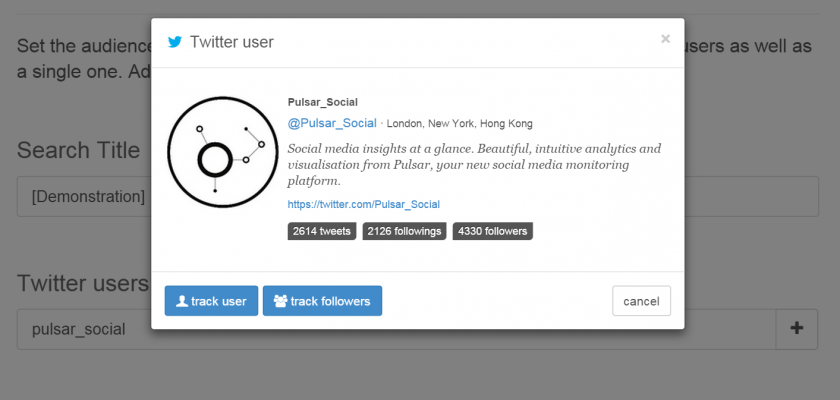The width and height of the screenshot is (840, 400).
Task: Click the London, New York, Hong Kong location
Action: pyautogui.click(x=459, y=124)
